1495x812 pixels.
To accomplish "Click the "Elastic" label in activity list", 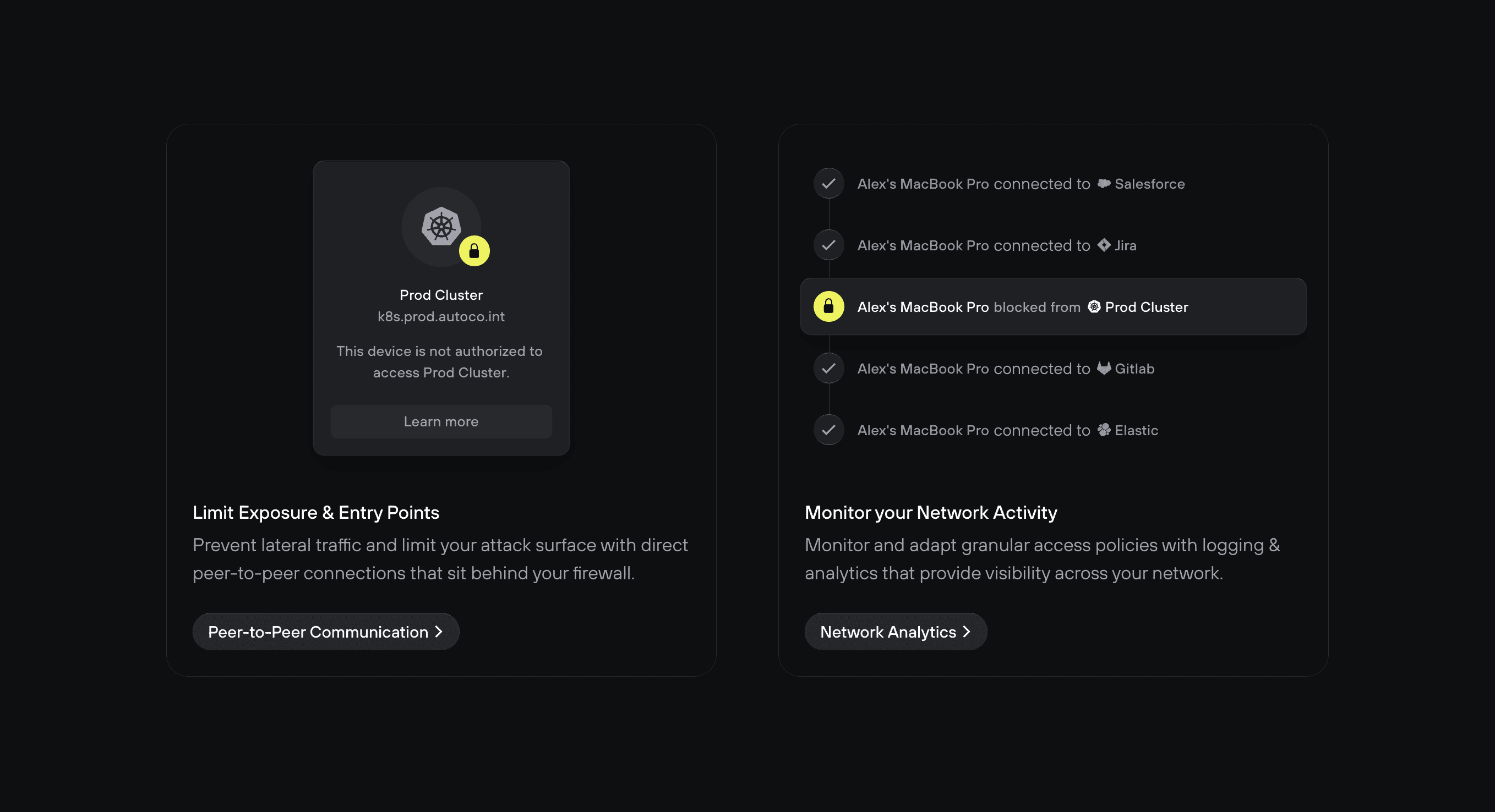I will point(1136,430).
